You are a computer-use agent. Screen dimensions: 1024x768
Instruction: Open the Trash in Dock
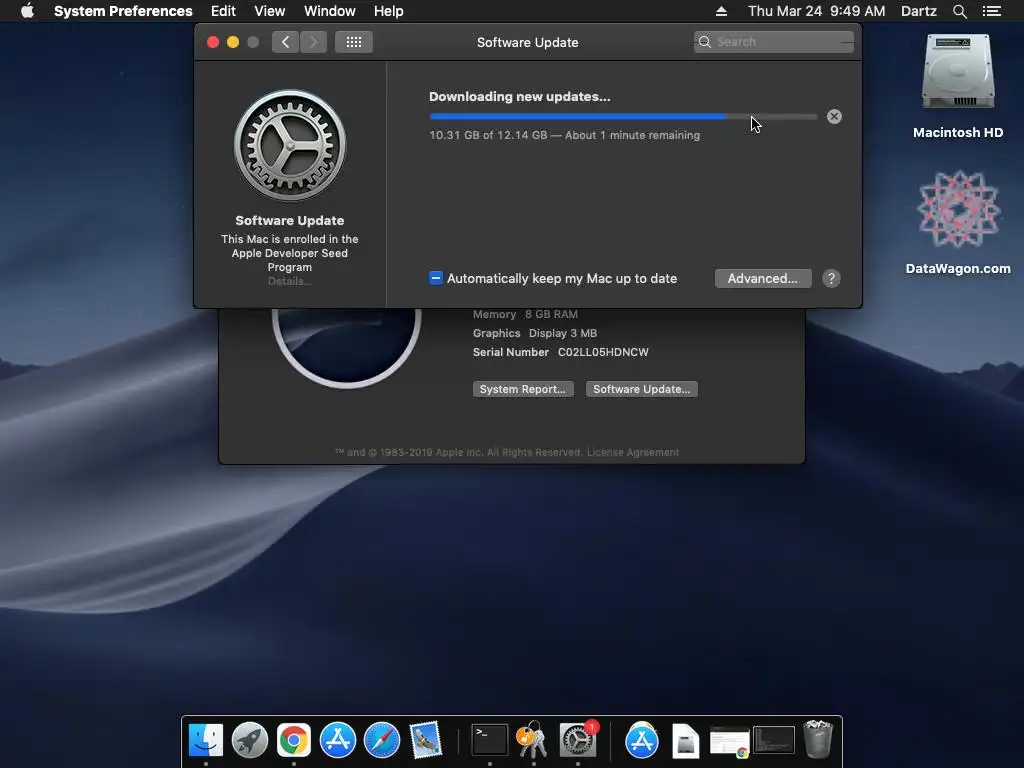tap(818, 739)
